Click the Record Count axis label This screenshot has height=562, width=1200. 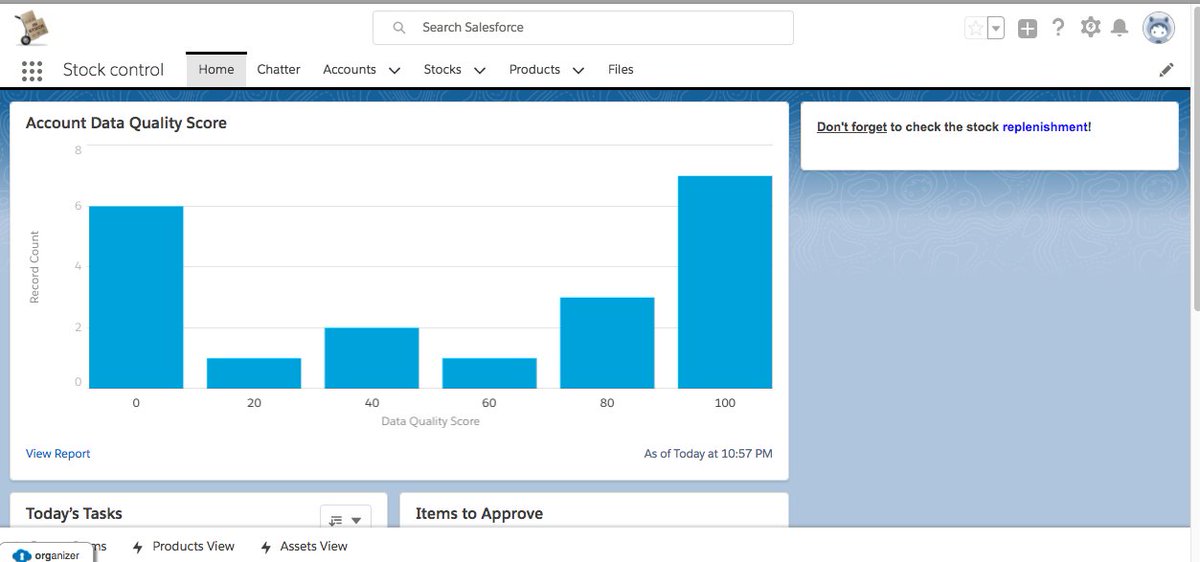35,268
